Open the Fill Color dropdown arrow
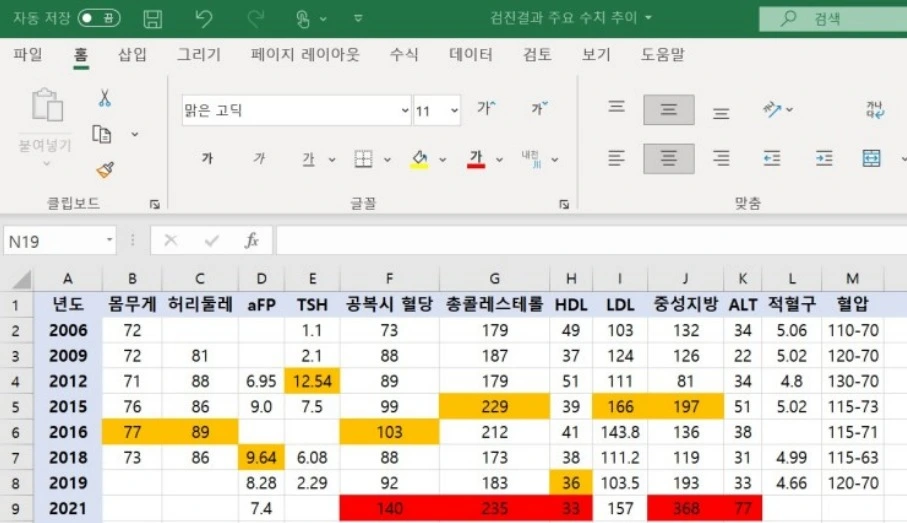907x523 pixels. [x=443, y=160]
